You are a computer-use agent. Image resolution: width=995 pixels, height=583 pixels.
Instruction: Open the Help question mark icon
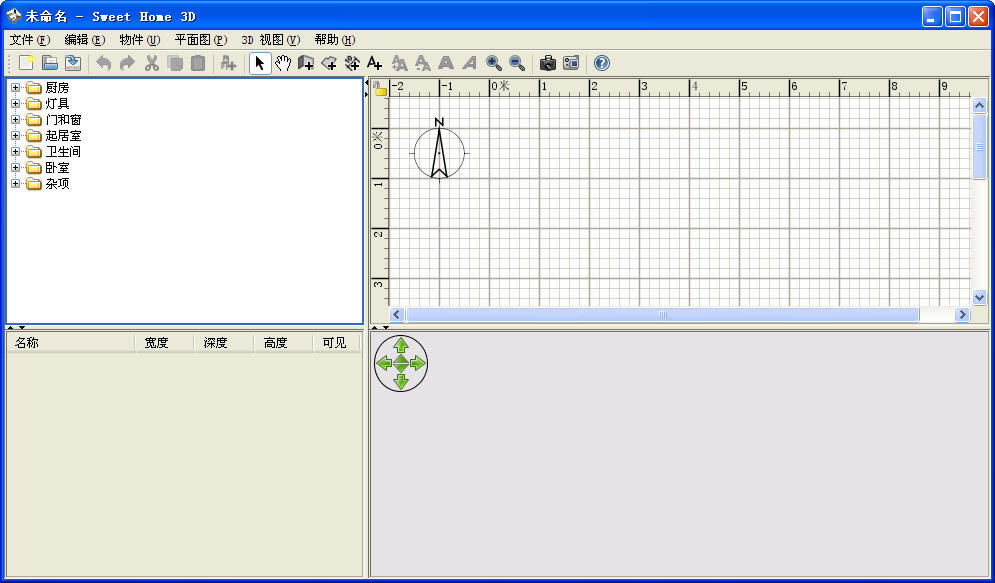click(x=601, y=63)
